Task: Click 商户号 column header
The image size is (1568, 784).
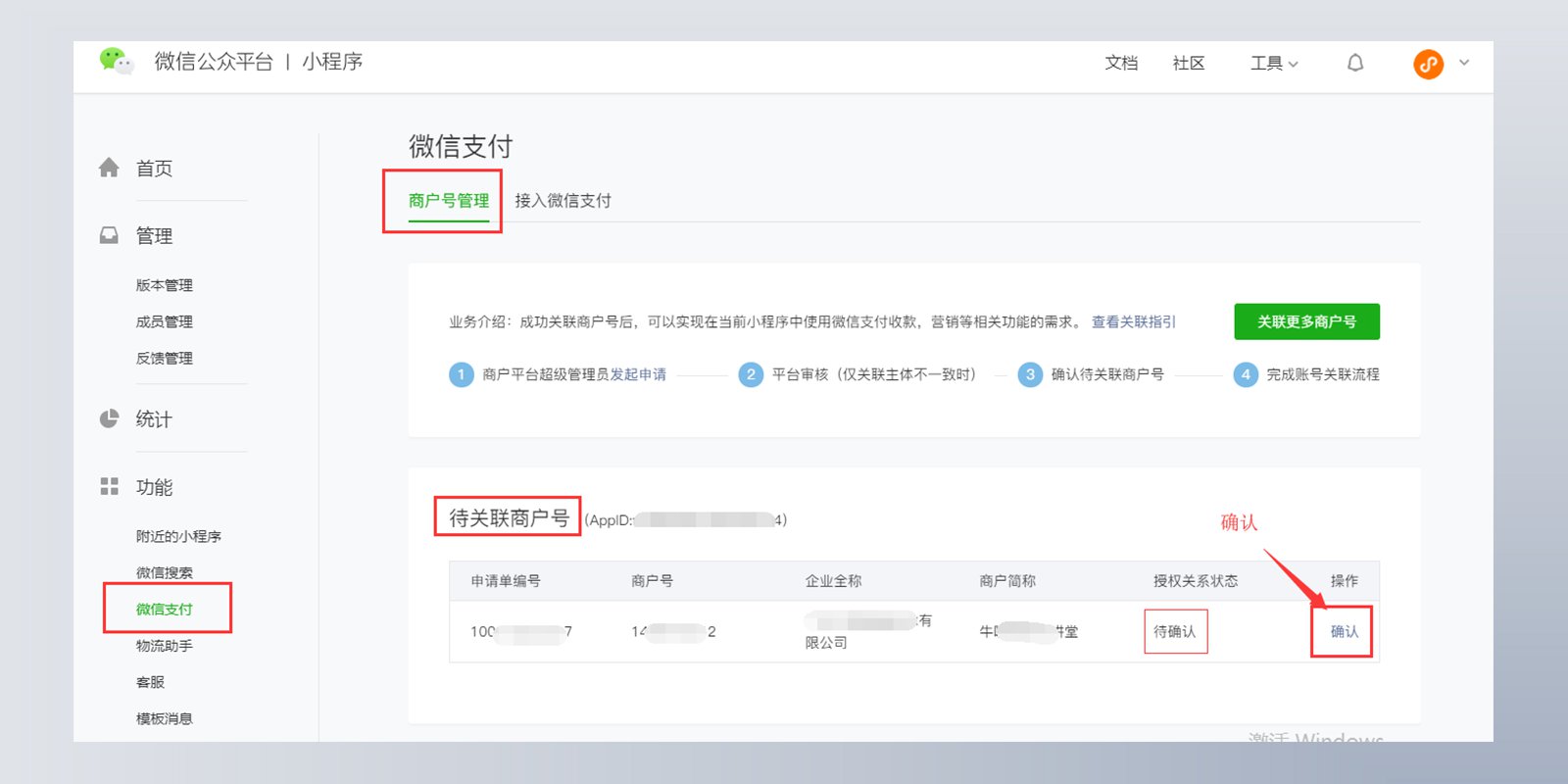Action: (652, 580)
